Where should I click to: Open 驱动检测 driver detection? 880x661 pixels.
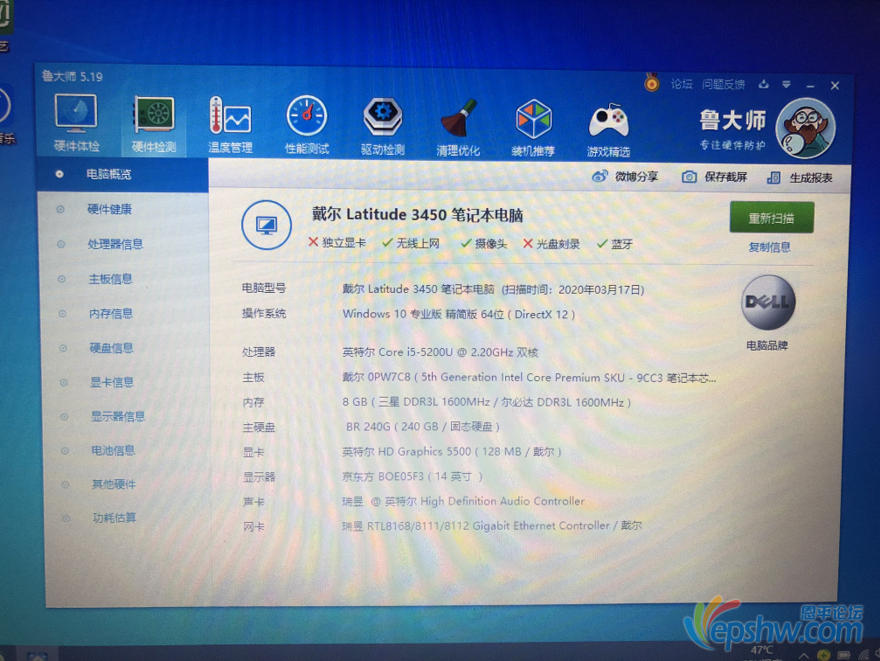coord(383,126)
